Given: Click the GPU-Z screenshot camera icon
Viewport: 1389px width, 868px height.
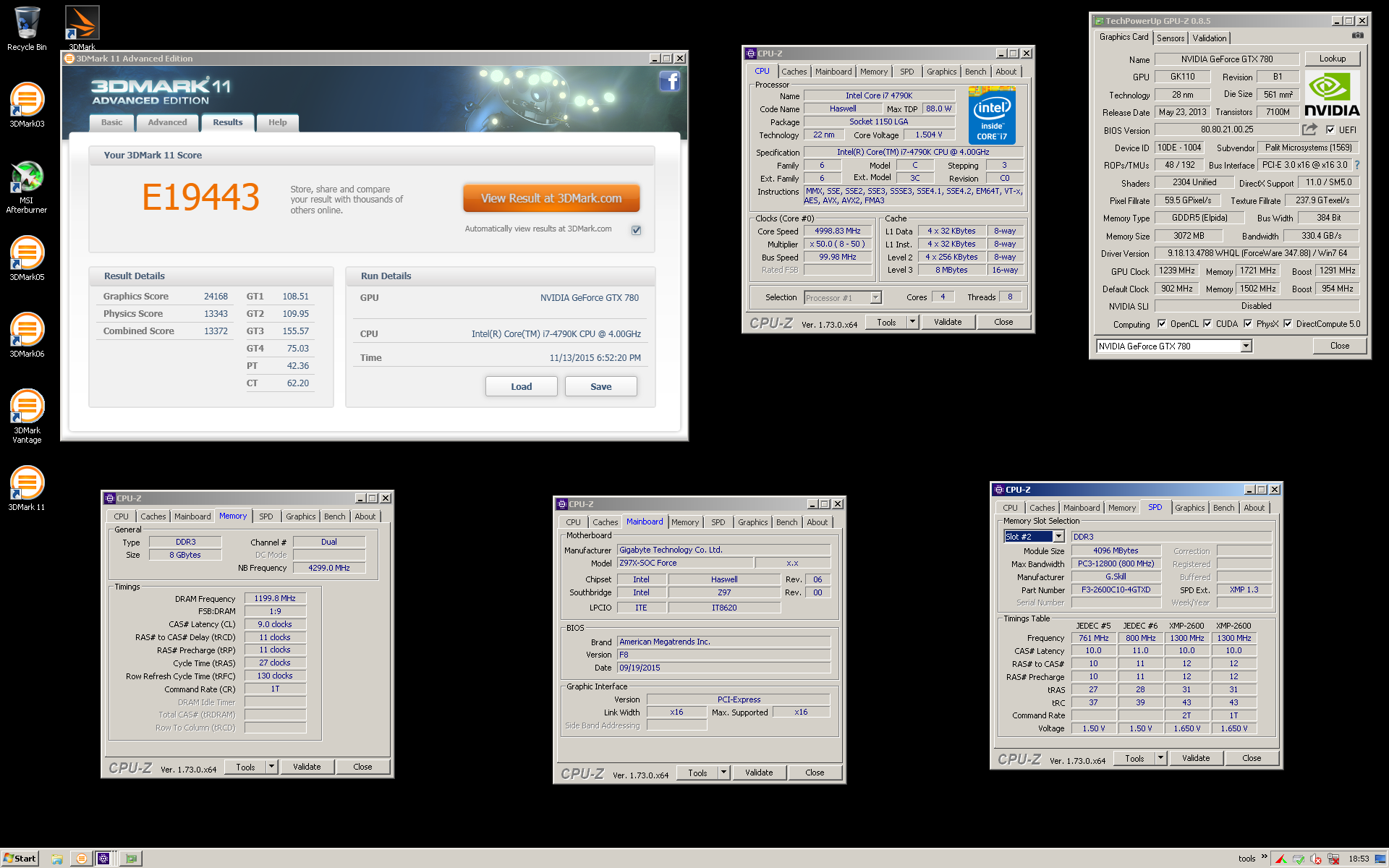Looking at the screenshot, I should (1358, 36).
